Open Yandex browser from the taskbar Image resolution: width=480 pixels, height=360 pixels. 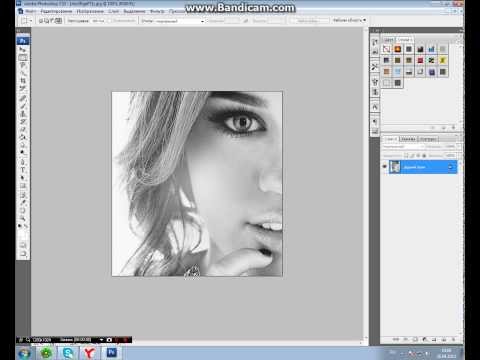tap(89, 353)
